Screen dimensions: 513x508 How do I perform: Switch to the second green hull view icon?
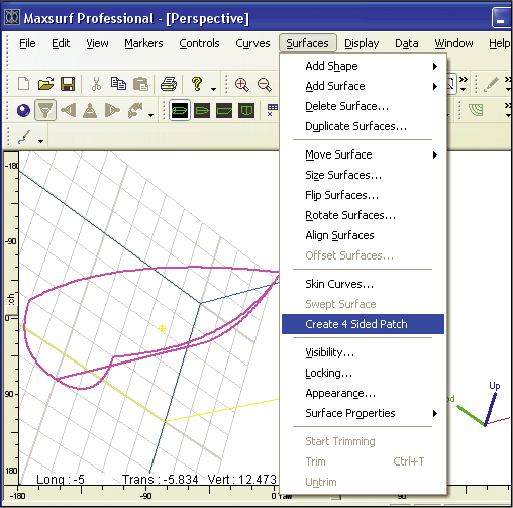coord(202,110)
